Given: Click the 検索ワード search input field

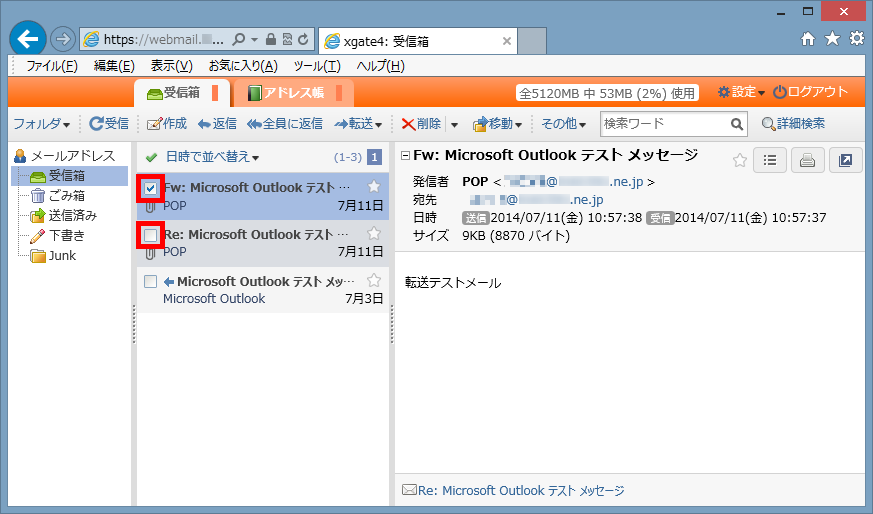Looking at the screenshot, I should pyautogui.click(x=663, y=124).
